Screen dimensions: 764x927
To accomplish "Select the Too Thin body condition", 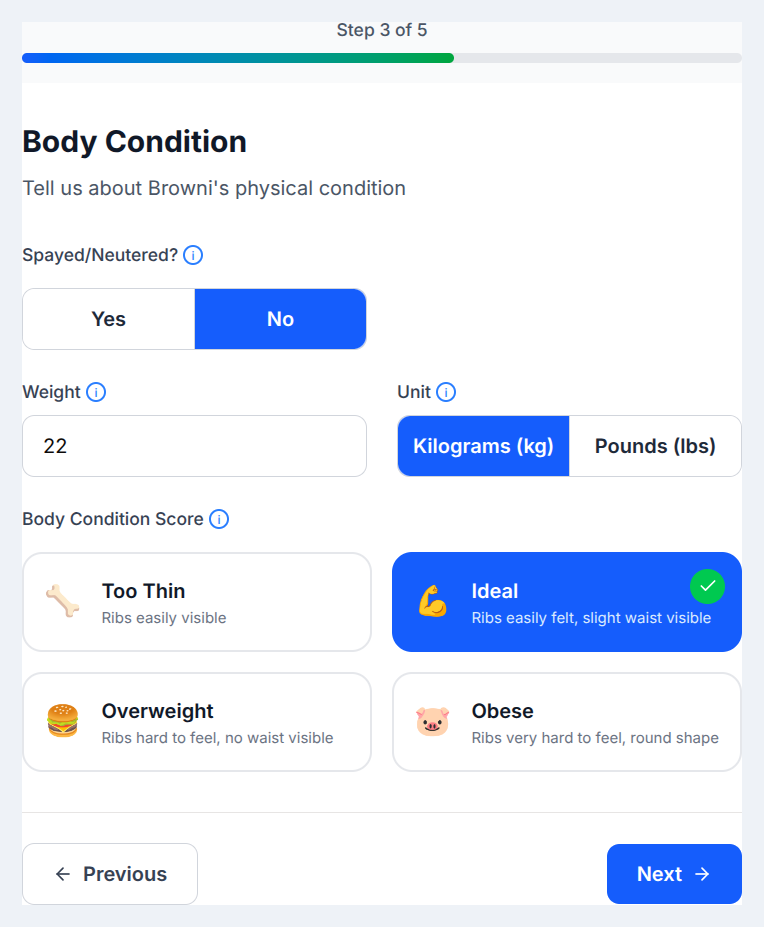I will pyautogui.click(x=196, y=601).
